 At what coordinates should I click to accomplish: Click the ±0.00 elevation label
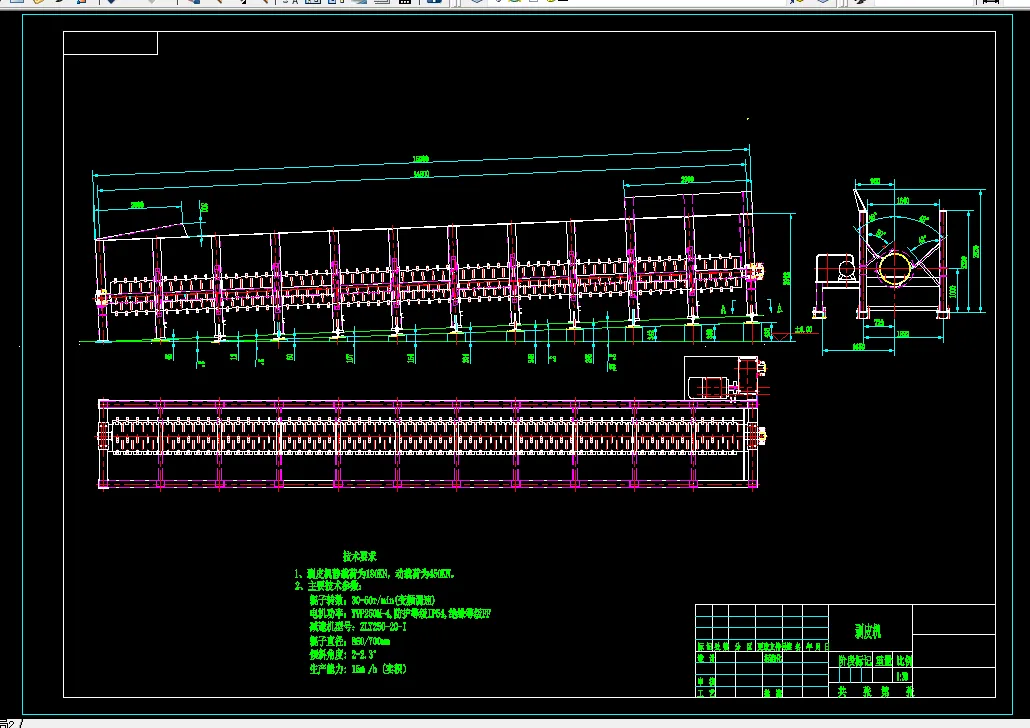click(803, 330)
